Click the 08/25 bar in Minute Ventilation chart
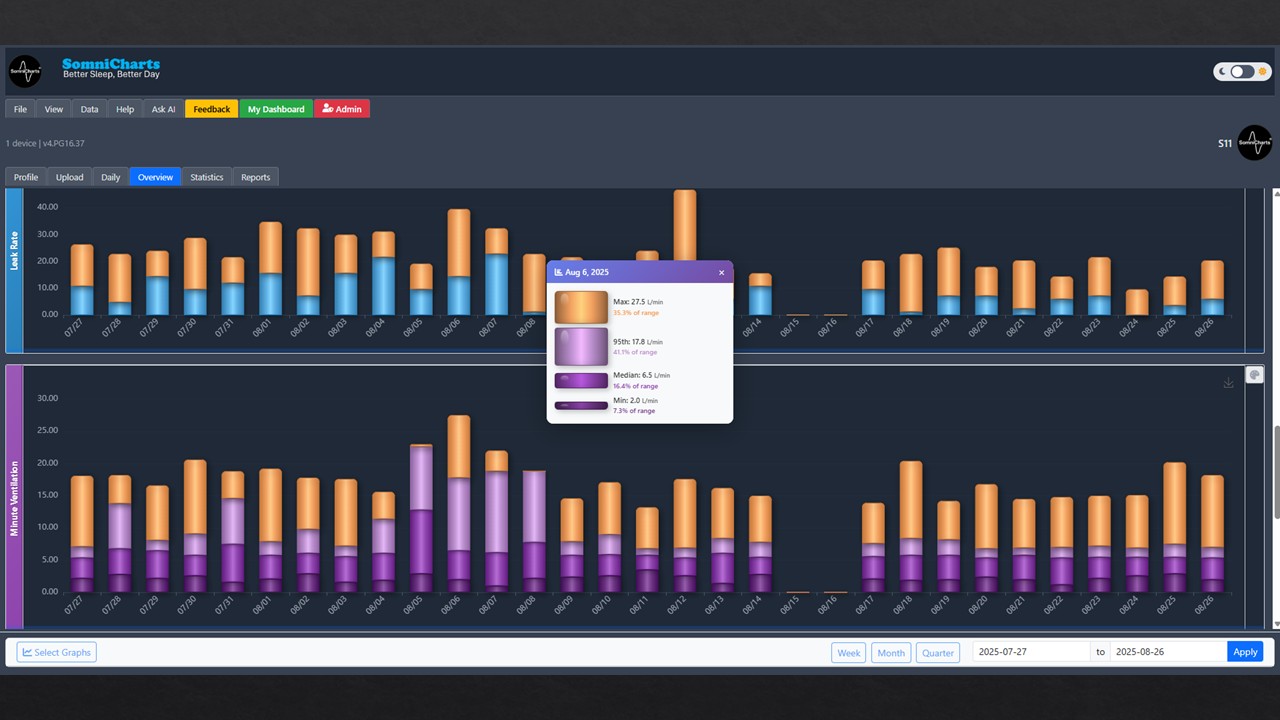 1174,527
